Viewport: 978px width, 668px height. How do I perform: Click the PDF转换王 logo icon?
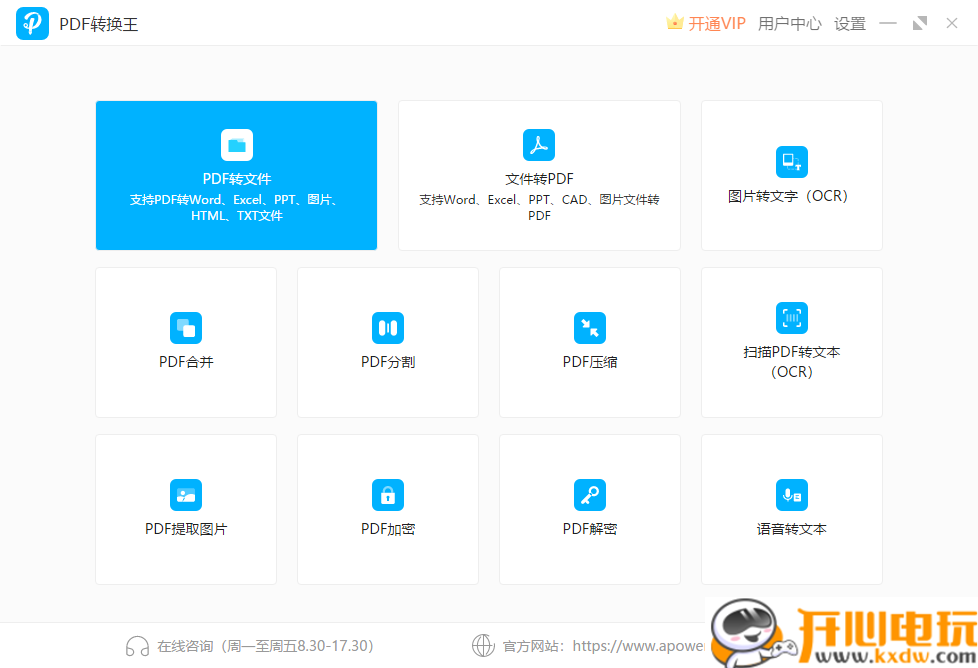(32, 22)
